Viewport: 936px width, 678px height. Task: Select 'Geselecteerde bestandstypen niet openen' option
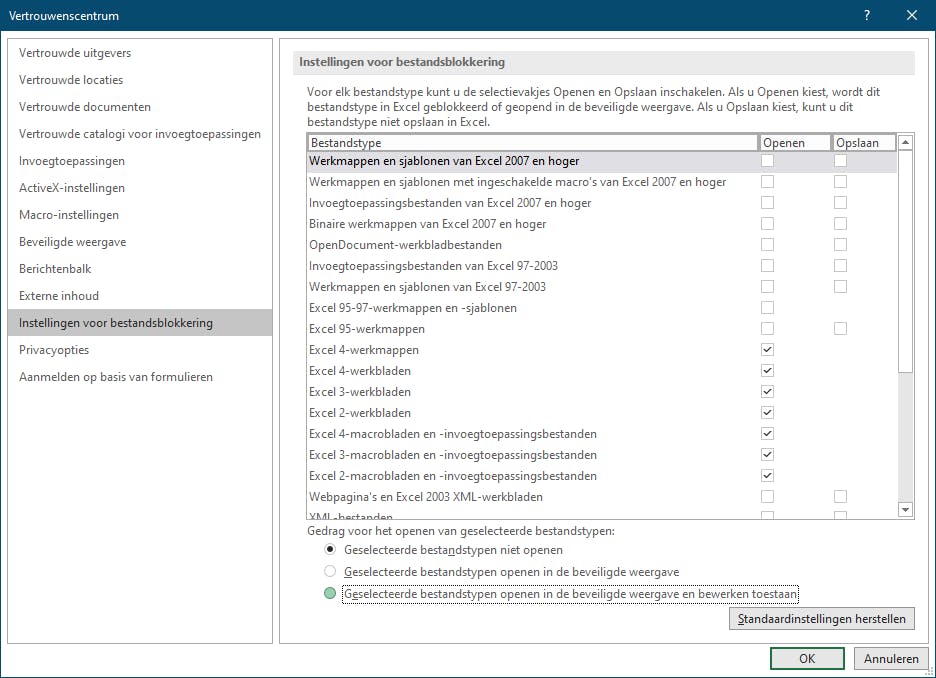(x=330, y=550)
